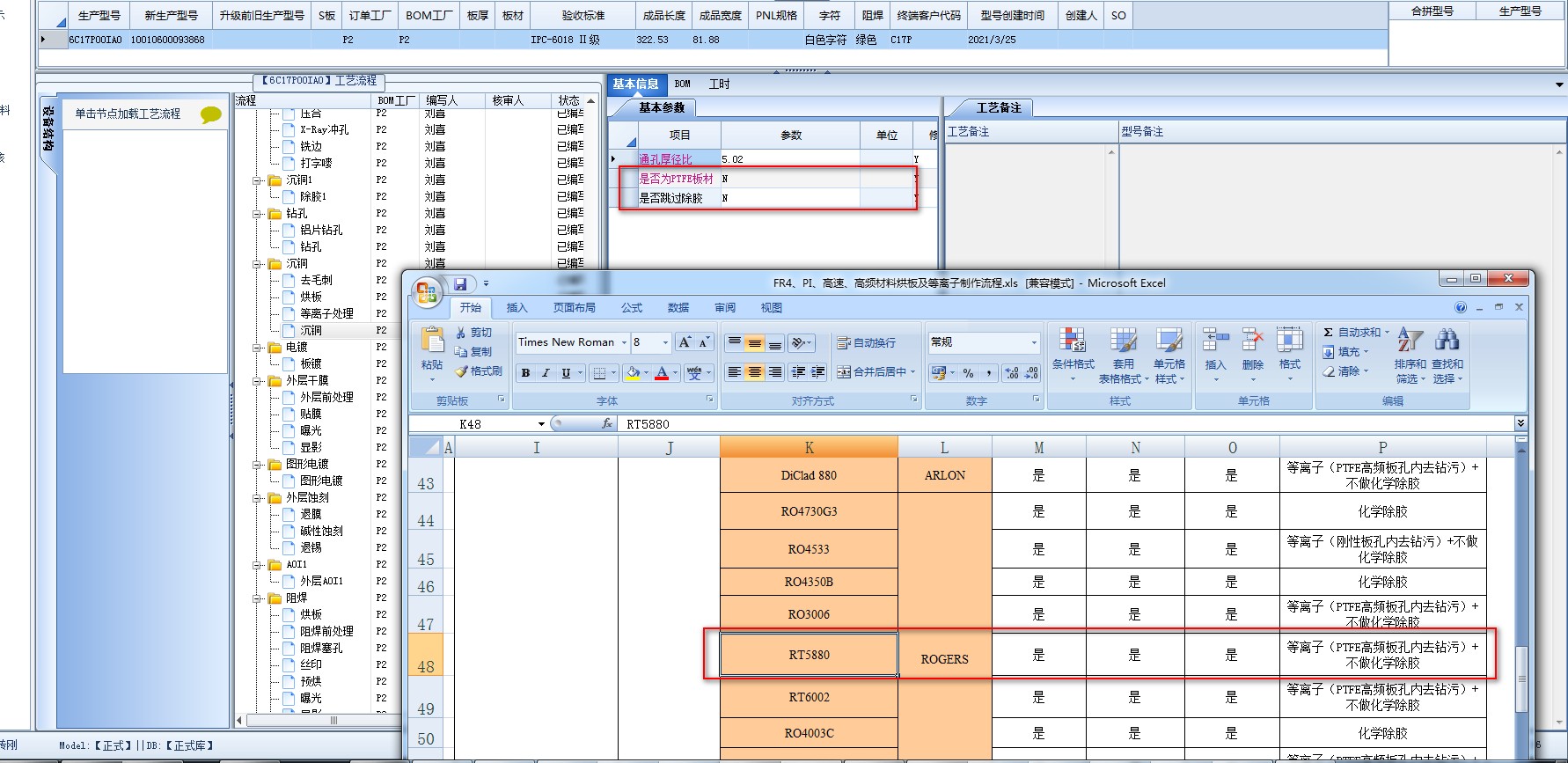Toggle middle vertical alignment
Viewport: 1568px width, 763px height.
(x=754, y=342)
